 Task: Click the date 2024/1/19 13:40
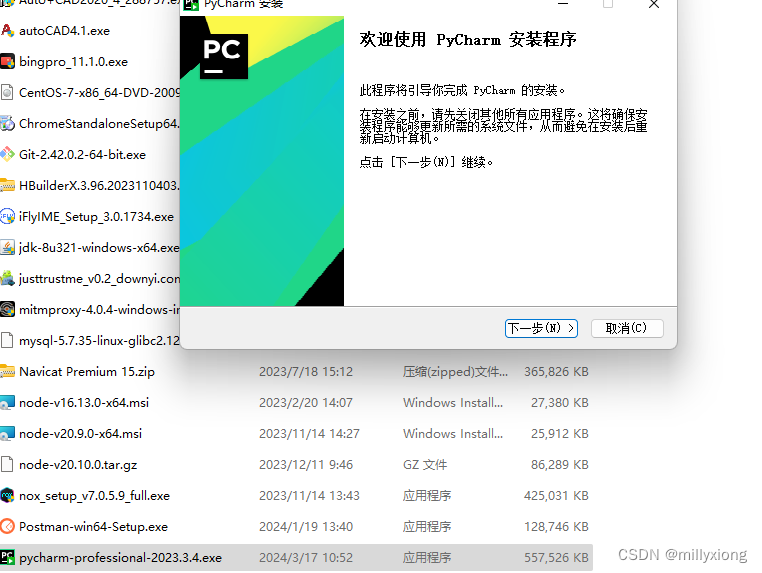[x=306, y=527]
